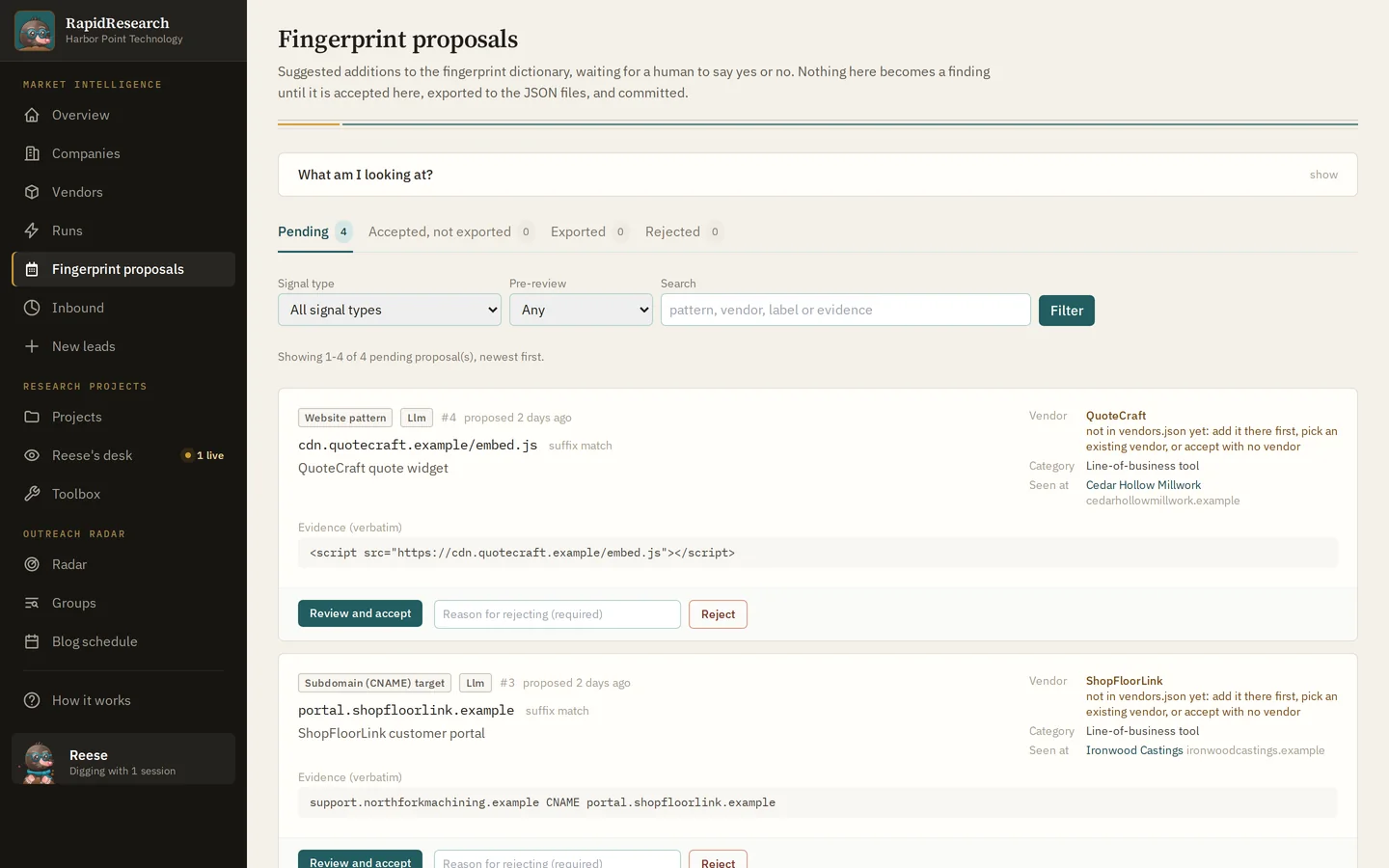Switch to the Pending tab
The image size is (1389, 868).
tap(314, 231)
